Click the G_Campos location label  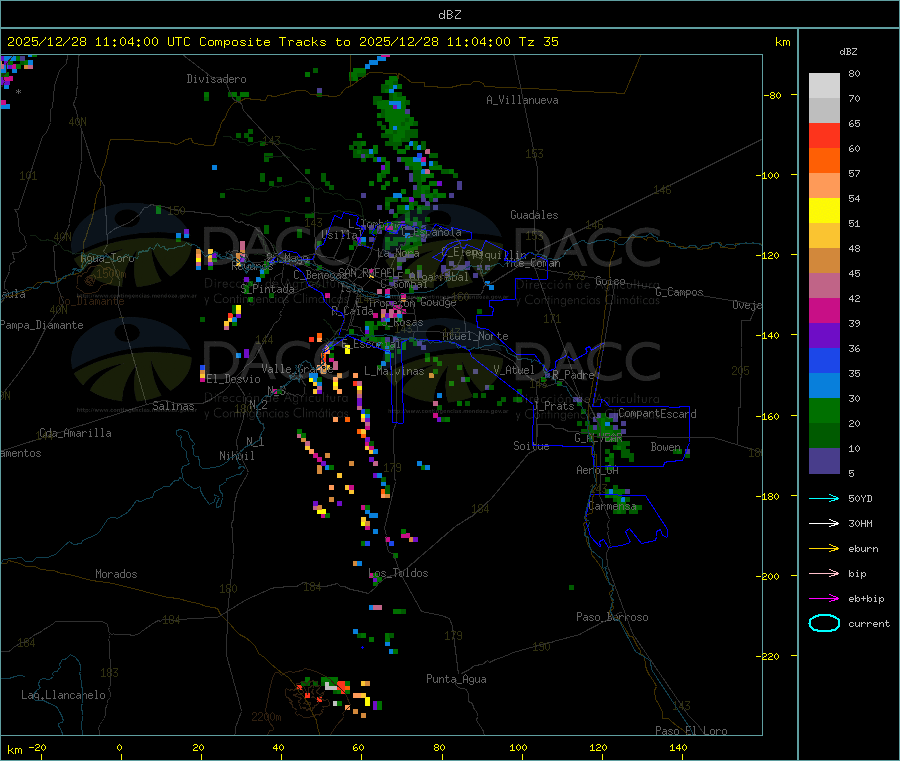coord(679,292)
